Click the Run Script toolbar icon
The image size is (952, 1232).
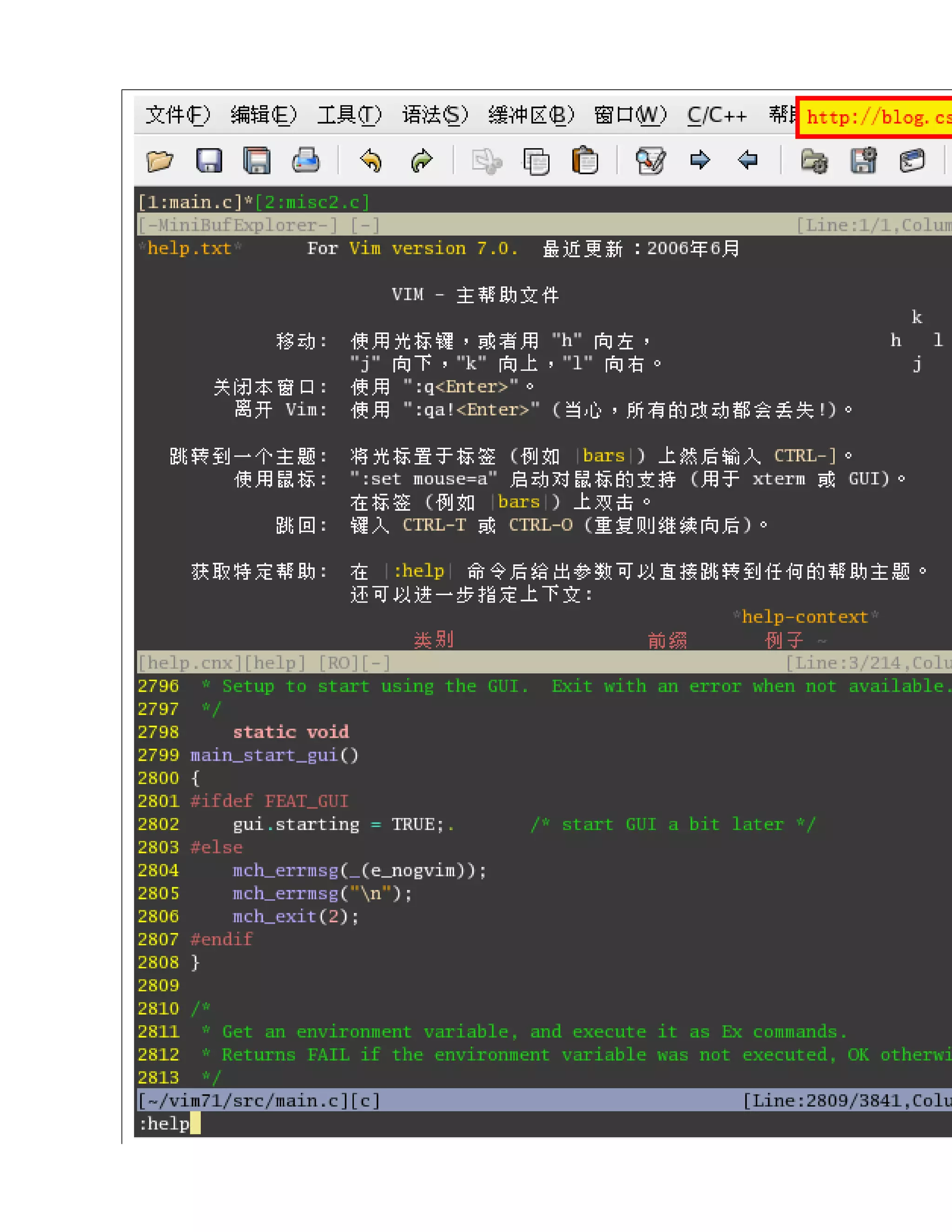[x=912, y=161]
